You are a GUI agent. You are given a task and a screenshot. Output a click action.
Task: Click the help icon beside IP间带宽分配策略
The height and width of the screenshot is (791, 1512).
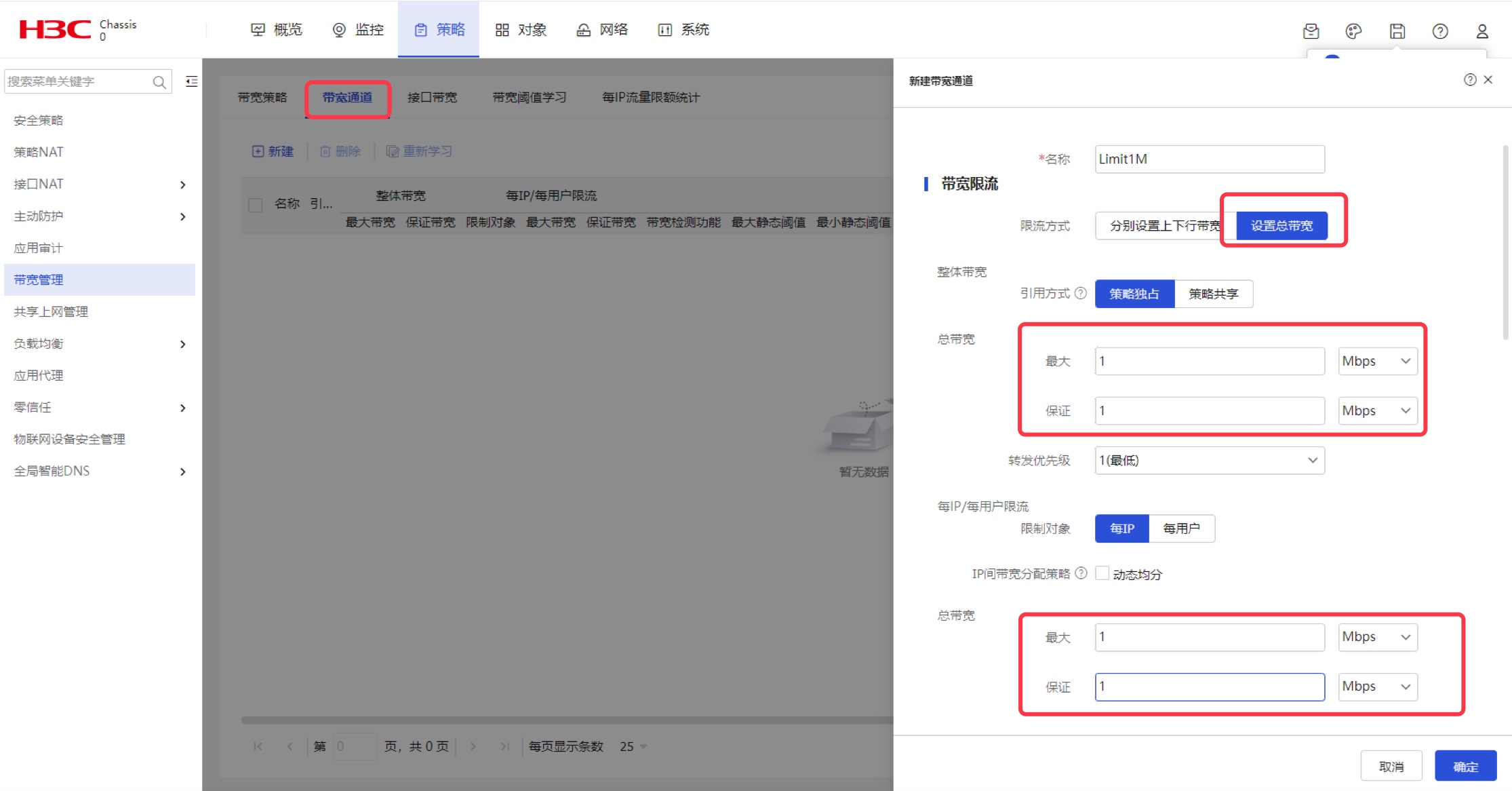[1081, 573]
